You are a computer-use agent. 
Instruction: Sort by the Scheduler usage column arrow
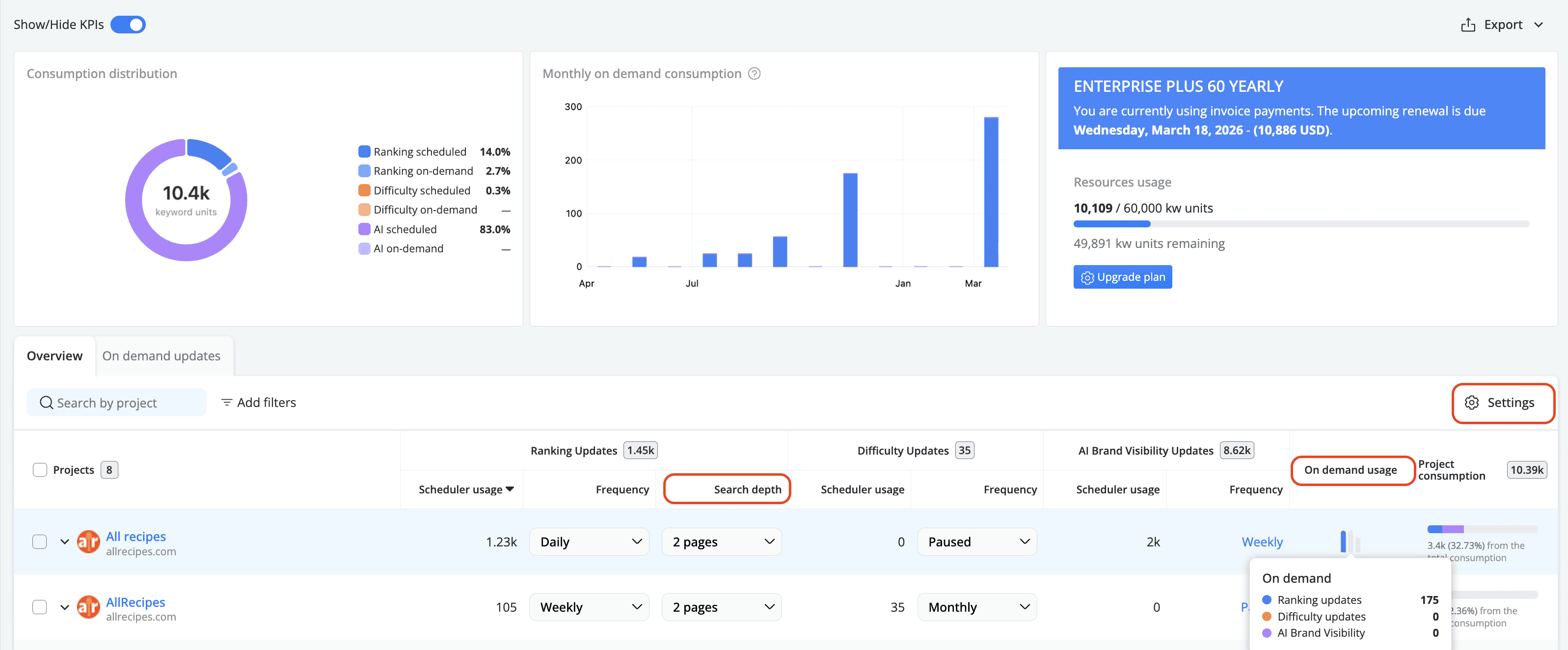pyautogui.click(x=511, y=489)
